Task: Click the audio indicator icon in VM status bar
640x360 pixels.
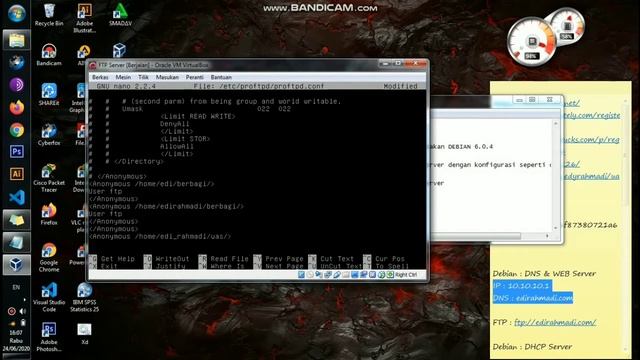Action: [319, 275]
